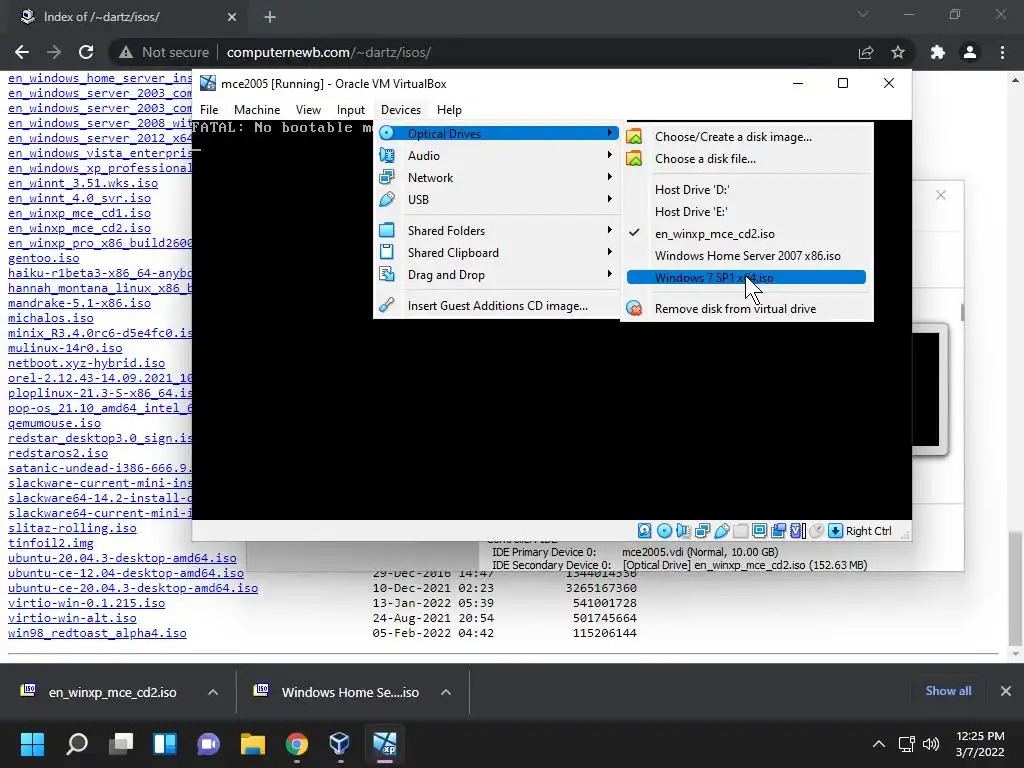
Task: Open the File menu in VirtualBox
Action: click(209, 110)
